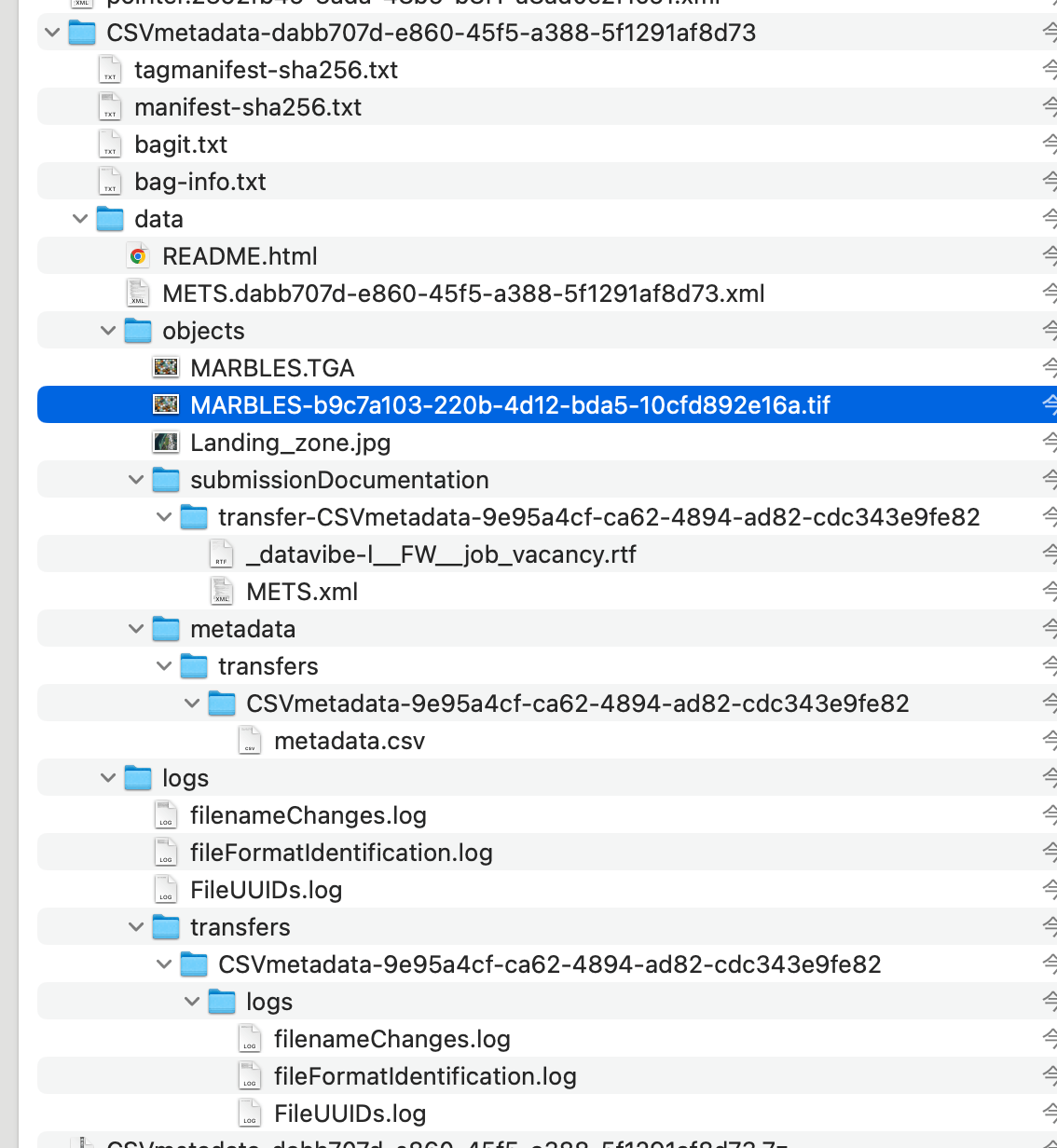Click the blue folder icon for objects
The height and width of the screenshot is (1148, 1057).
pyautogui.click(x=138, y=330)
